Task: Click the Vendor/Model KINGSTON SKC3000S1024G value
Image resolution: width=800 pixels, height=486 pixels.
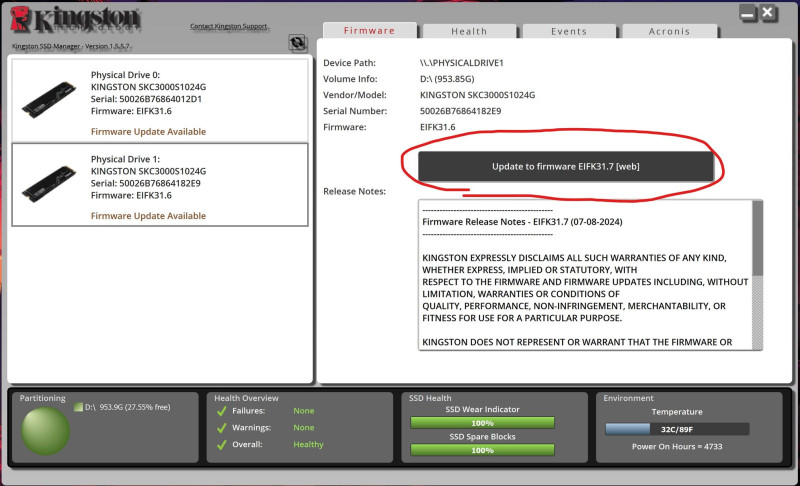Action: pos(478,95)
